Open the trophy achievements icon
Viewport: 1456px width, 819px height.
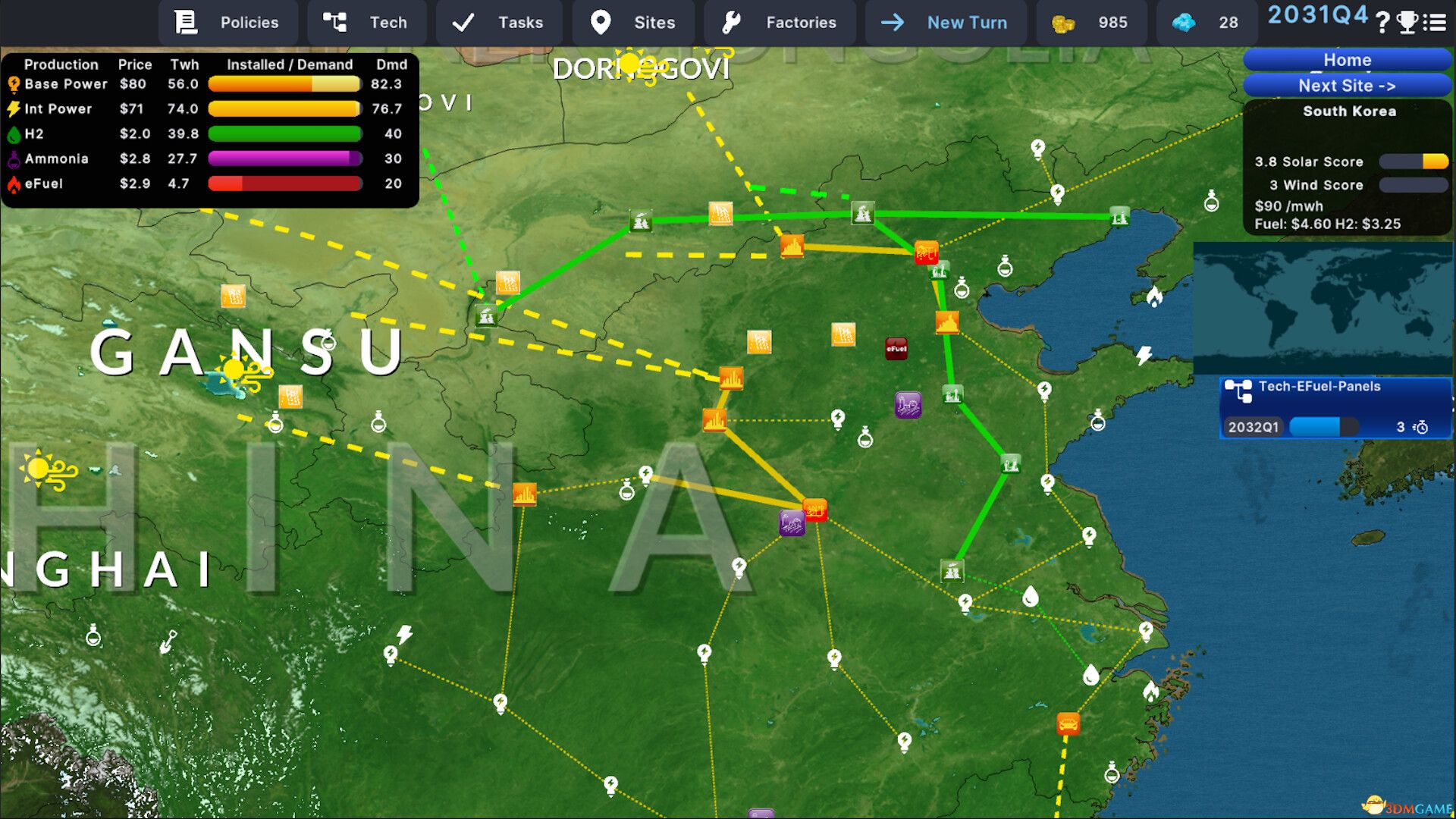[1407, 23]
